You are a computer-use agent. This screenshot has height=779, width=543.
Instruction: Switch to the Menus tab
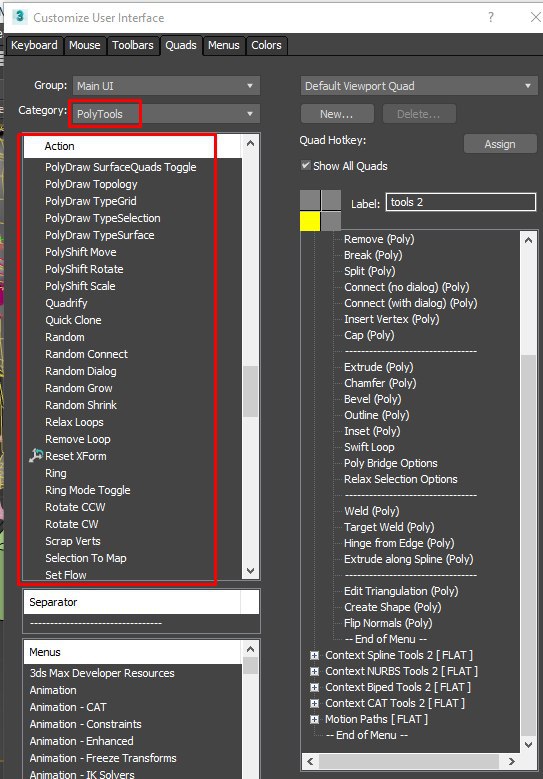(x=224, y=45)
